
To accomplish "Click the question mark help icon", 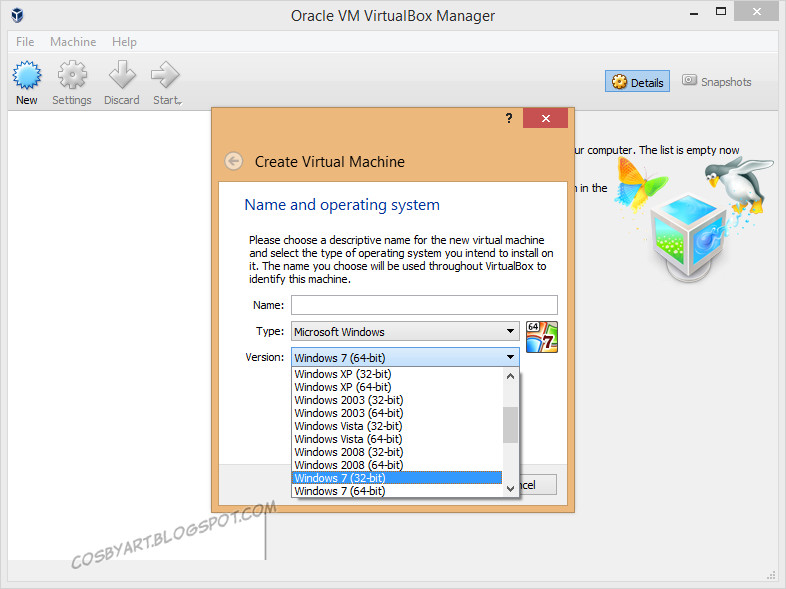I will pos(509,118).
